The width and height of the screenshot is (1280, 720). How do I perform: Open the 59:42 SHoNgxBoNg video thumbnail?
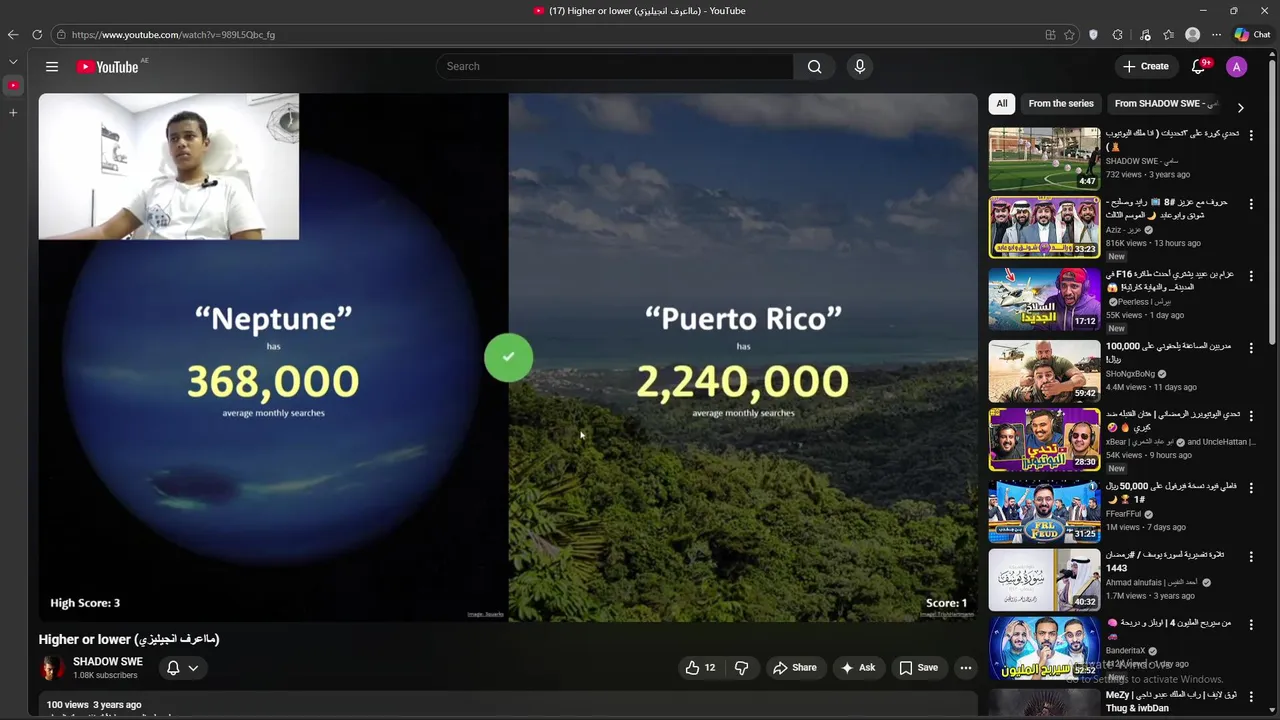pos(1044,371)
